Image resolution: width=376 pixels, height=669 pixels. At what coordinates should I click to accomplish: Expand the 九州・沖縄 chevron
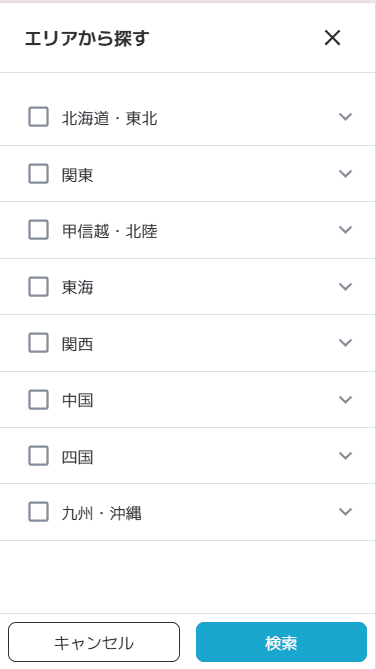[345, 511]
